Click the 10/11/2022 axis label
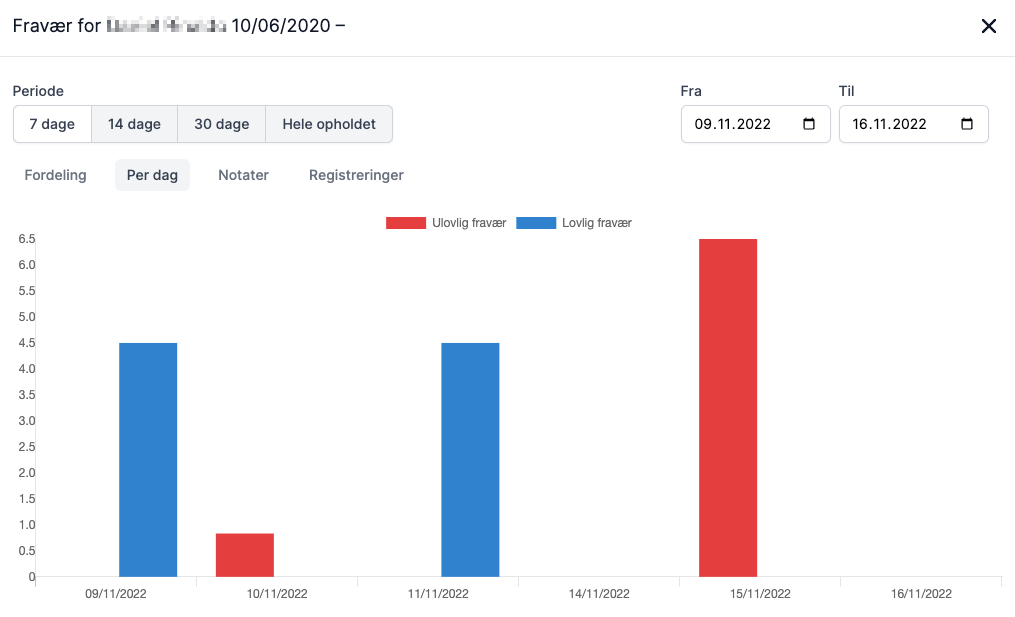Viewport: 1015px width, 617px height. pos(277,594)
